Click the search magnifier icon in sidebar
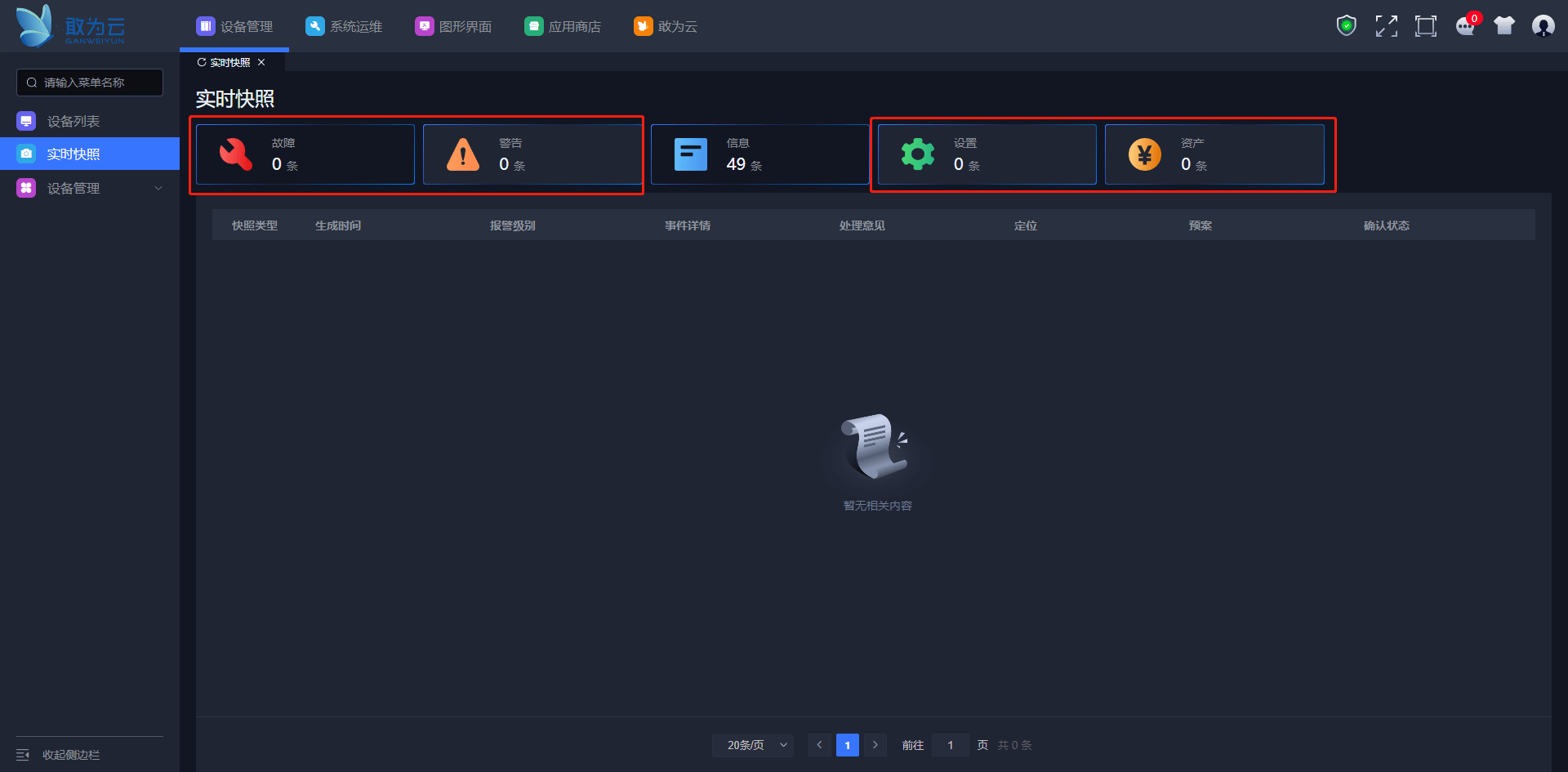Viewport: 1568px width, 772px height. click(x=32, y=83)
